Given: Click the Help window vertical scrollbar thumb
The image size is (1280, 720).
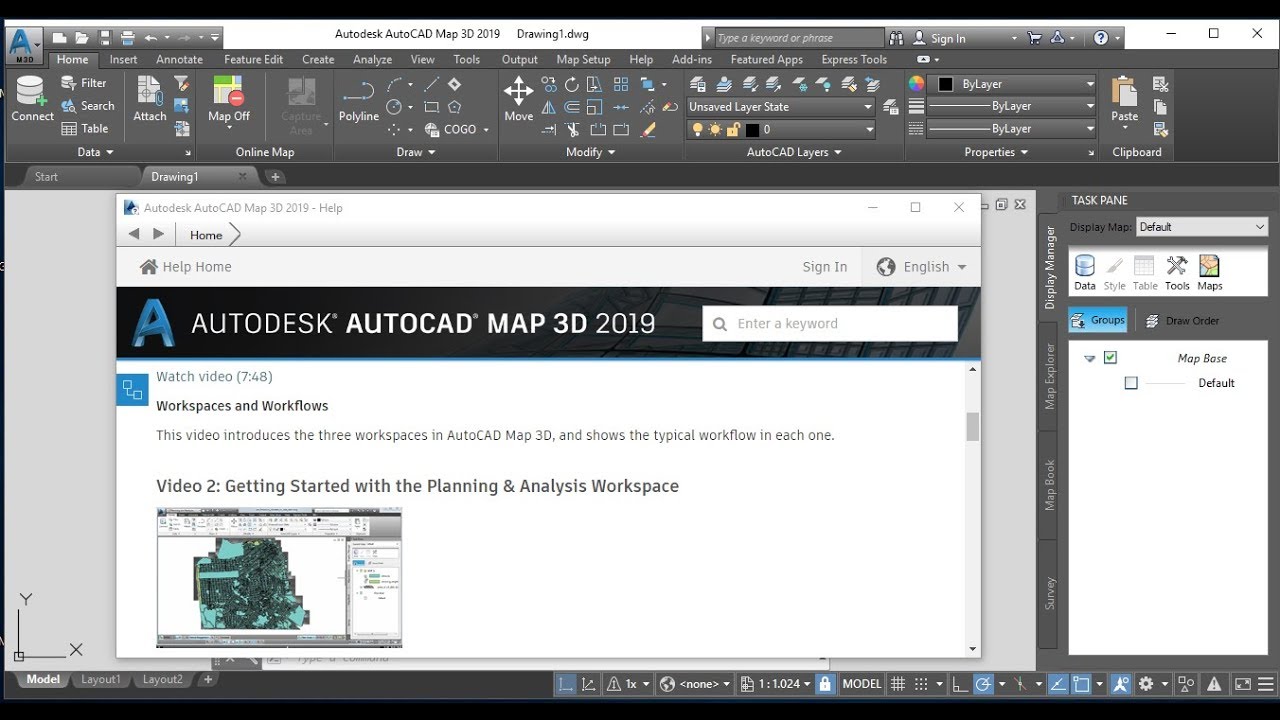Looking at the screenshot, I should pos(973,426).
